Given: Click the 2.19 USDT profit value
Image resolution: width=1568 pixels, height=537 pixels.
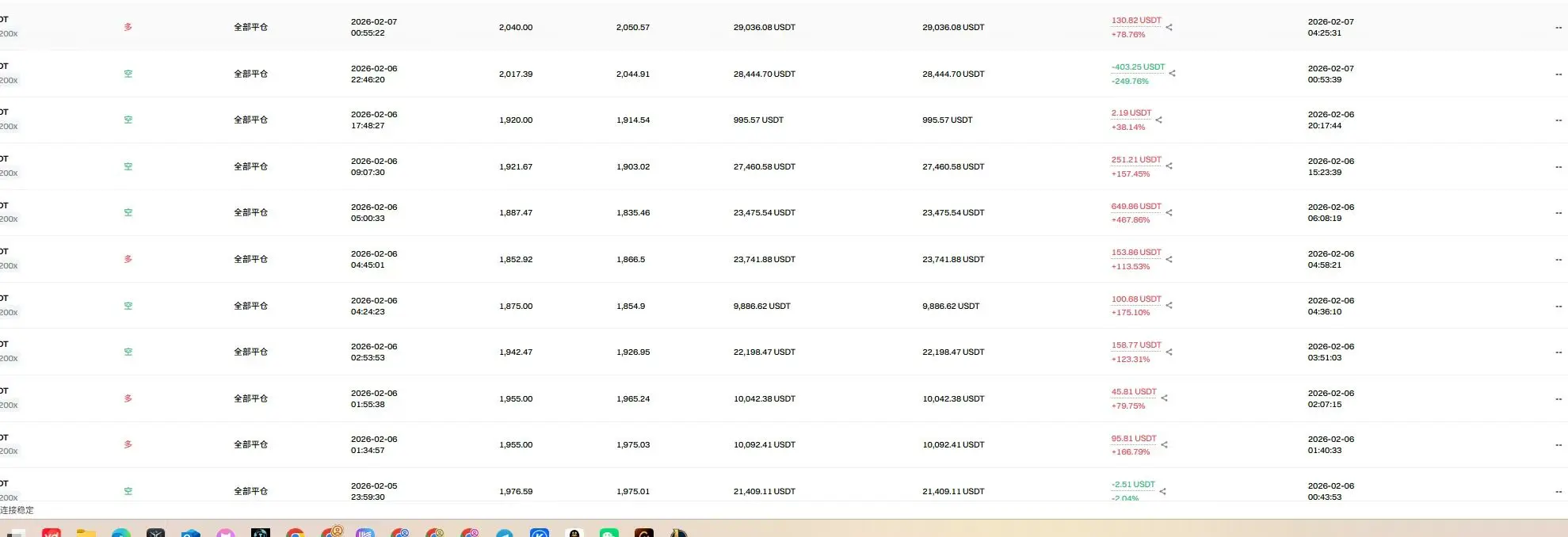Looking at the screenshot, I should coord(1131,113).
